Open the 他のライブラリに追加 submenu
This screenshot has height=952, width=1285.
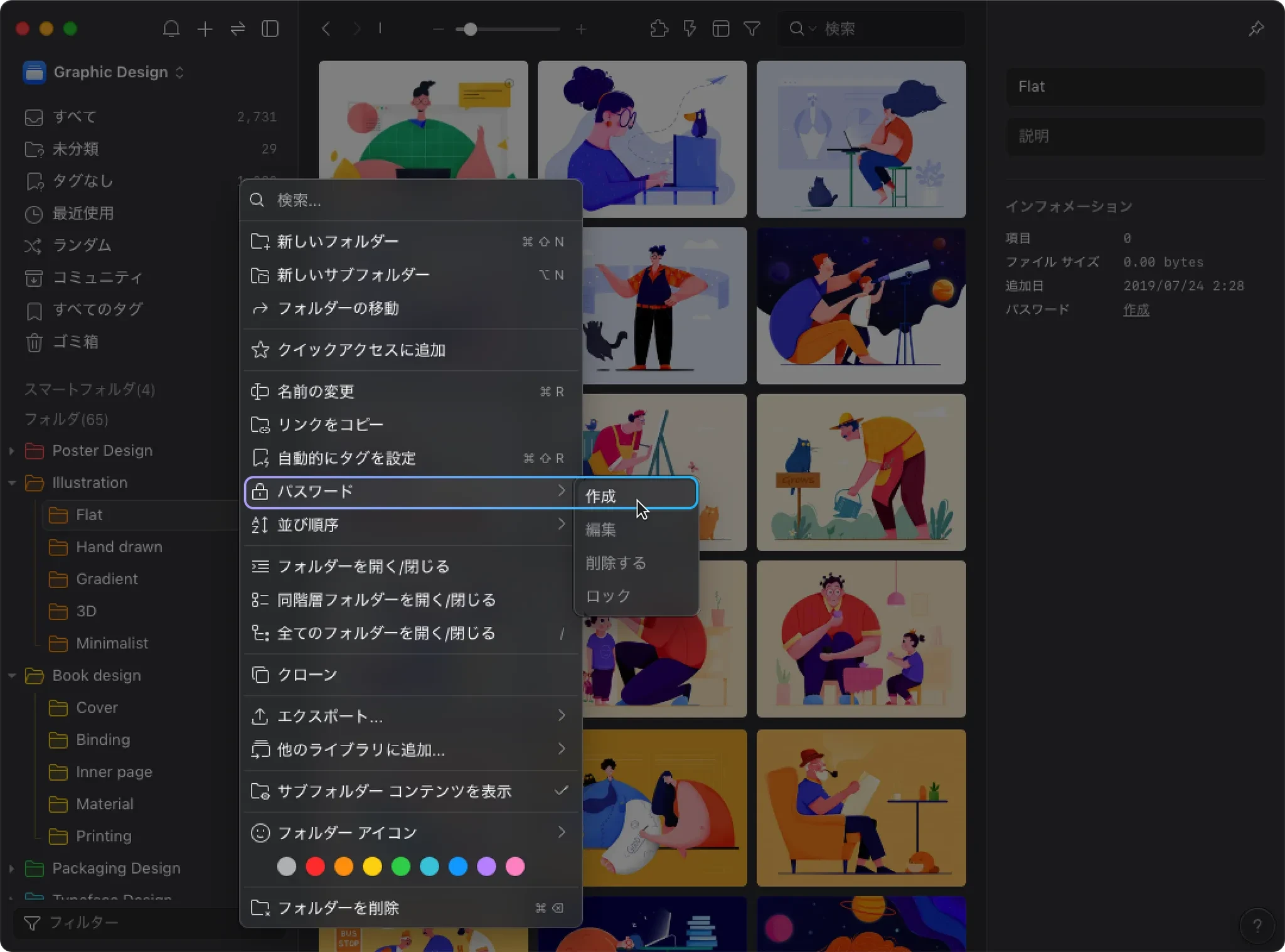(x=410, y=749)
